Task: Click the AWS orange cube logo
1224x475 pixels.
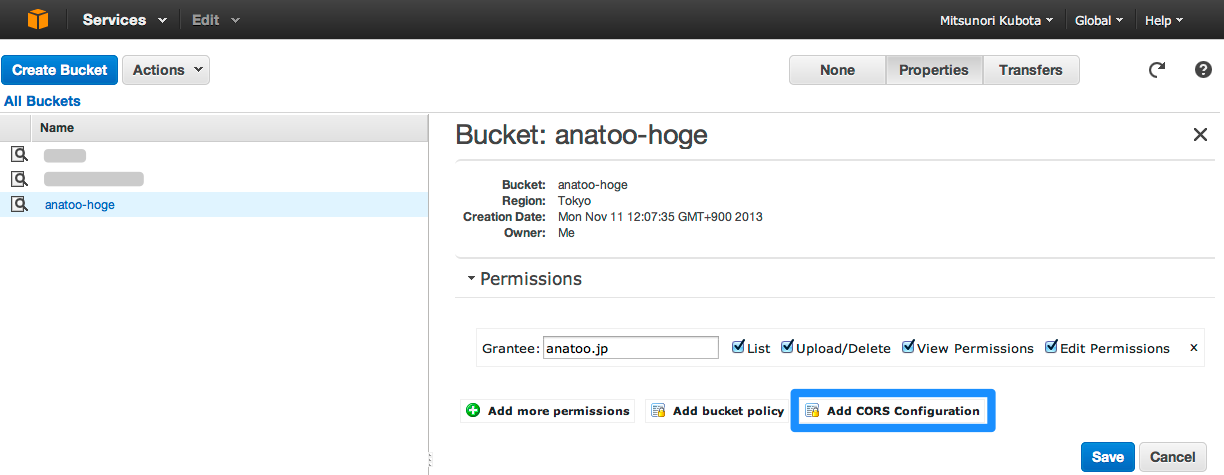Action: pyautogui.click(x=38, y=20)
